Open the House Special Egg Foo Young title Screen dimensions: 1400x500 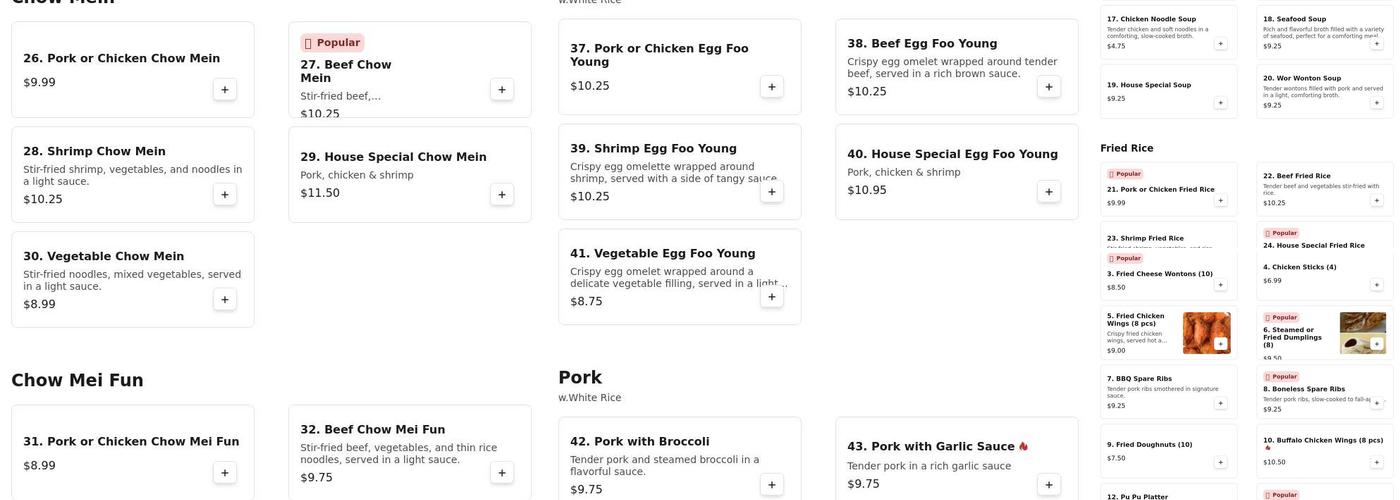[952, 154]
